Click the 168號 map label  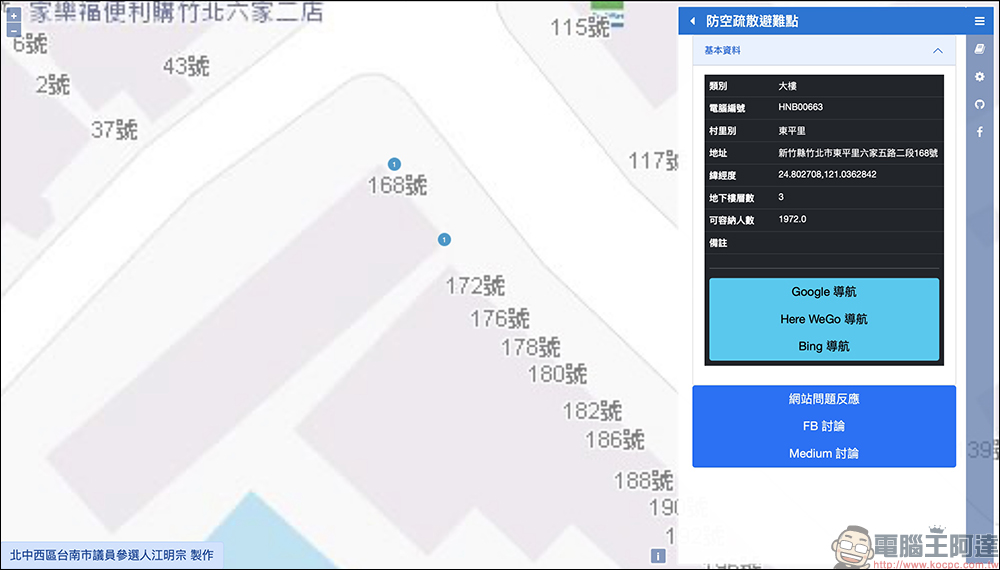pyautogui.click(x=397, y=186)
